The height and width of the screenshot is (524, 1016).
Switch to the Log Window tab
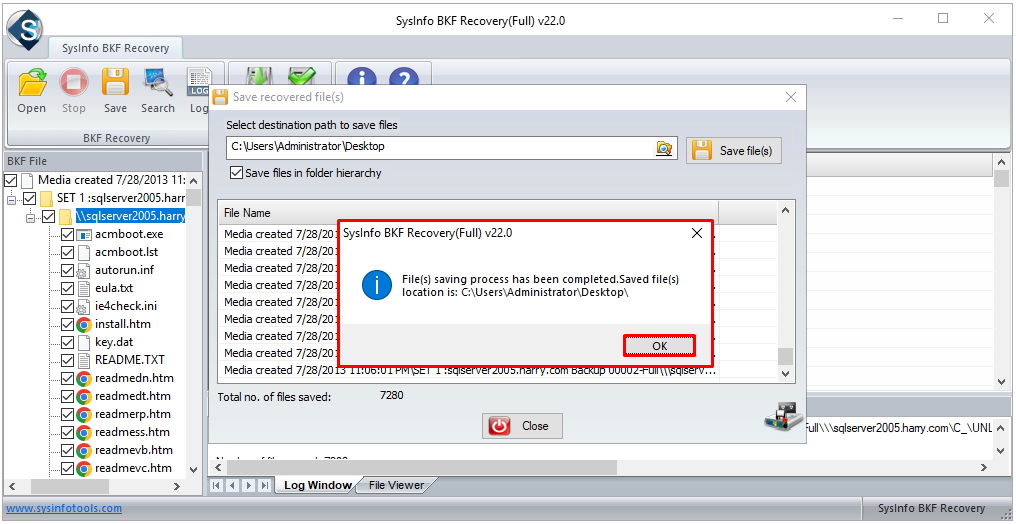pyautogui.click(x=318, y=485)
